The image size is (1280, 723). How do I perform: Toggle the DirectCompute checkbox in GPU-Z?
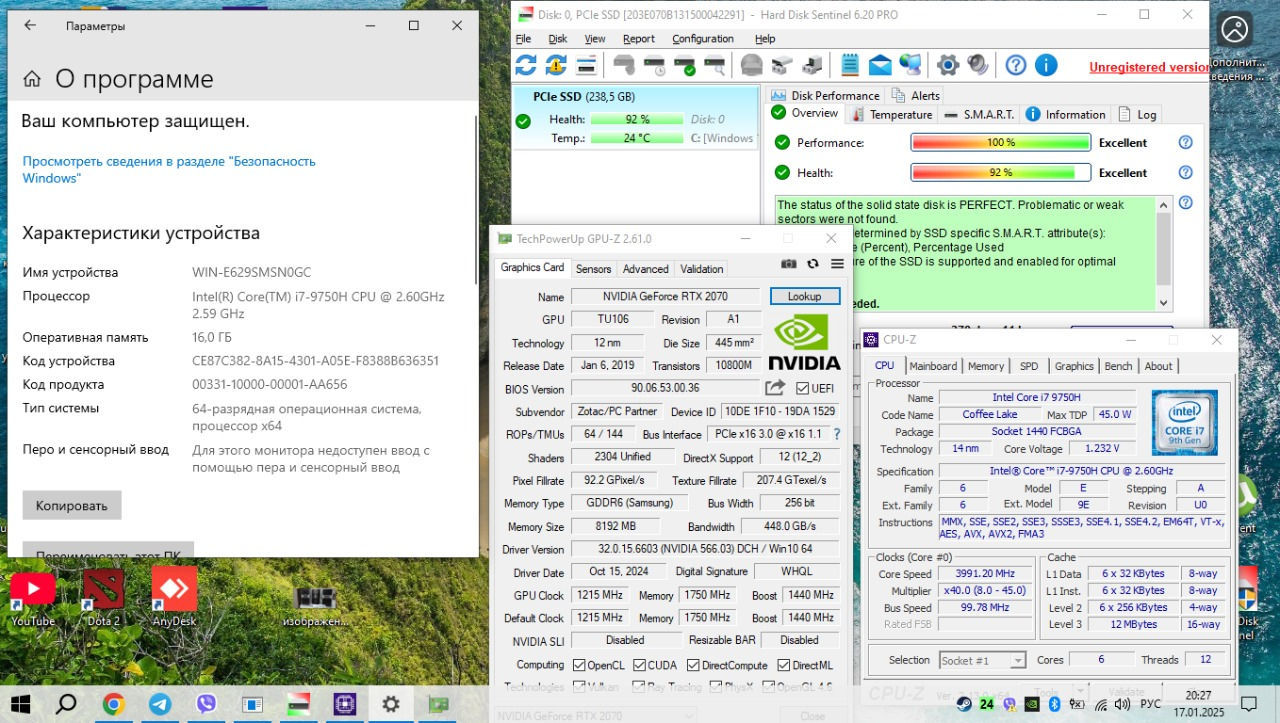click(x=692, y=665)
